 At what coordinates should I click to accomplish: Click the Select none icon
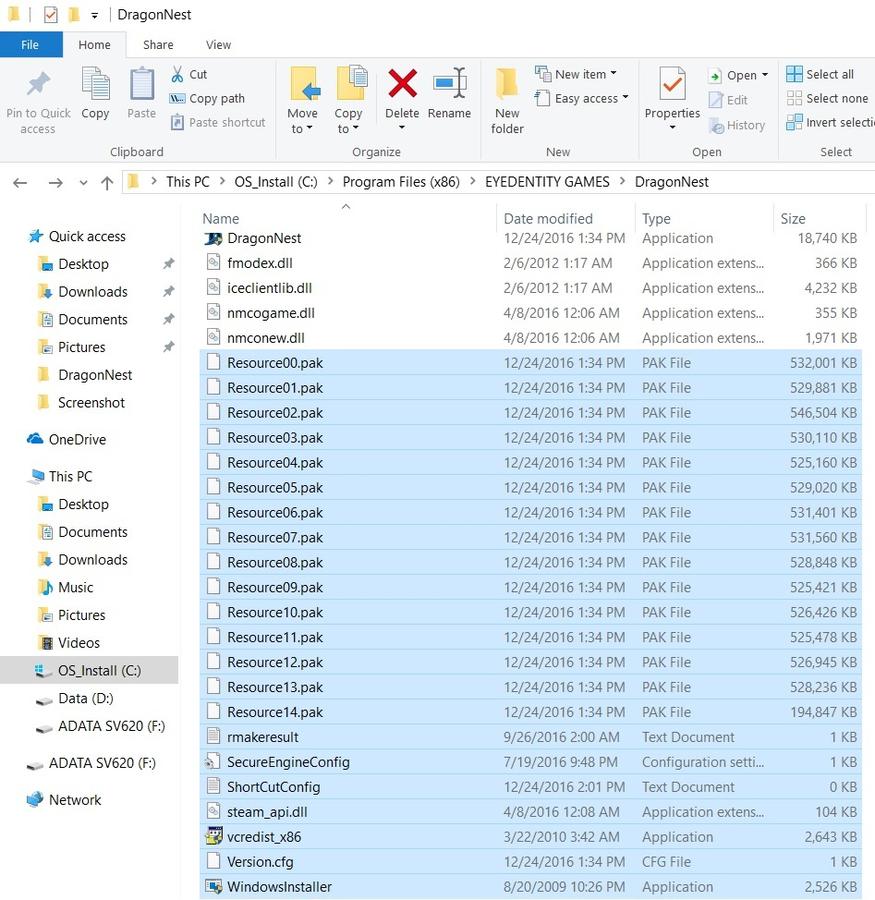pos(794,98)
